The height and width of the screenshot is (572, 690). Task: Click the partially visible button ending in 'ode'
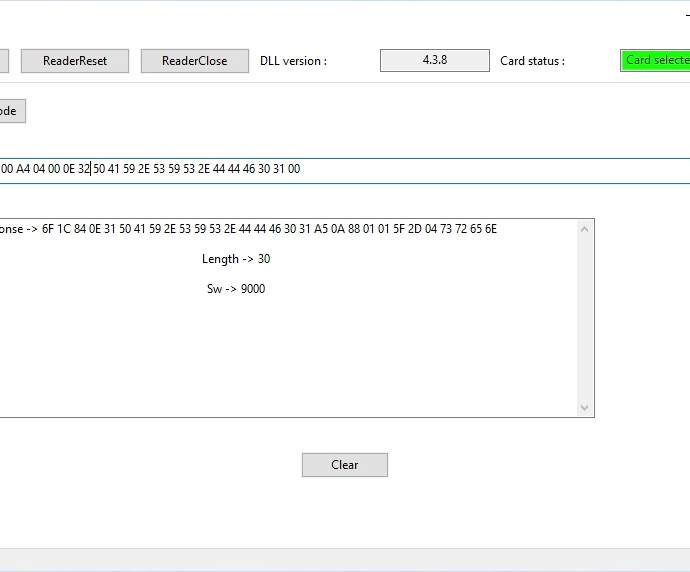[x=12, y=111]
